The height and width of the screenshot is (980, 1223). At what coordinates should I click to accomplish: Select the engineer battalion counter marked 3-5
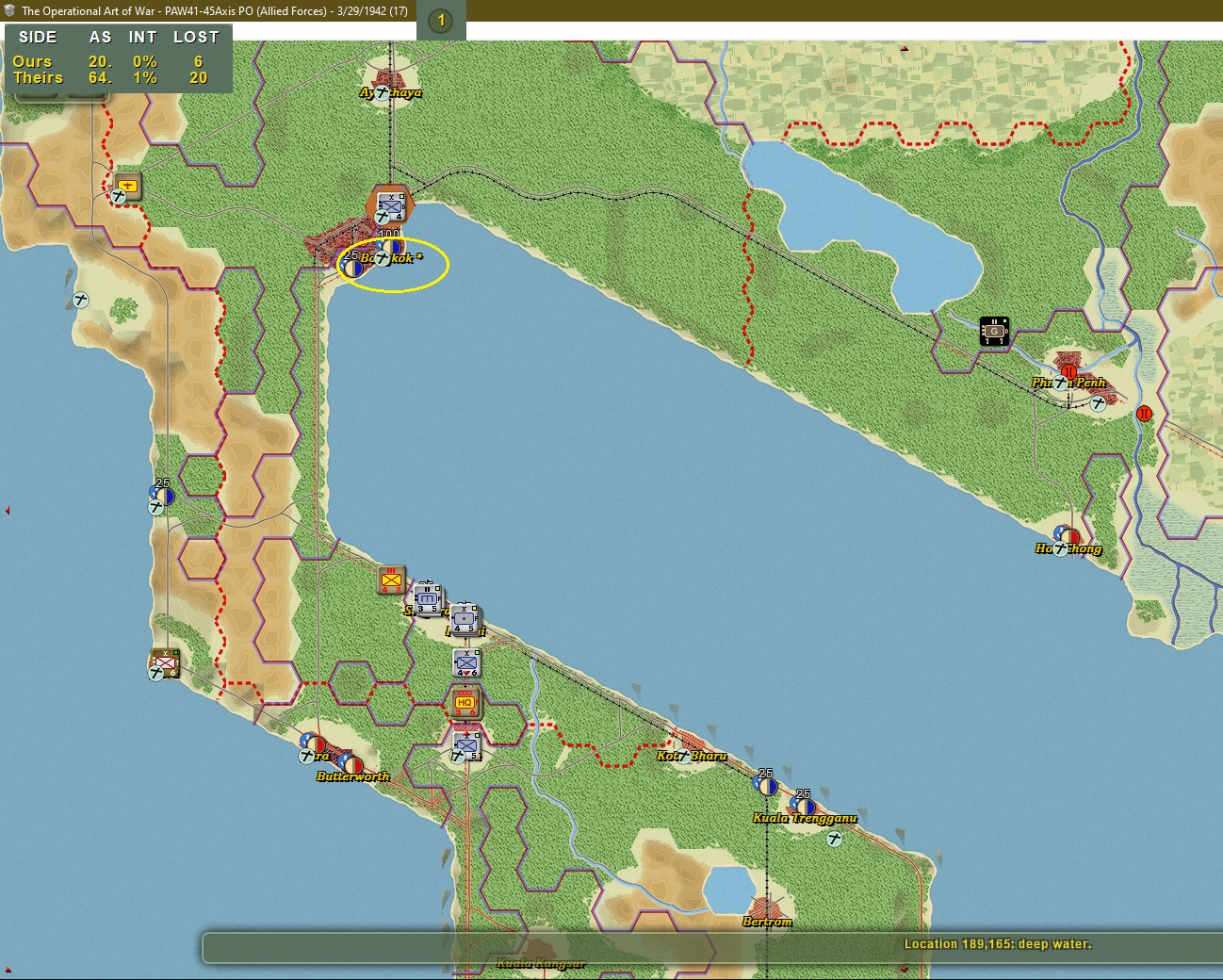[427, 597]
